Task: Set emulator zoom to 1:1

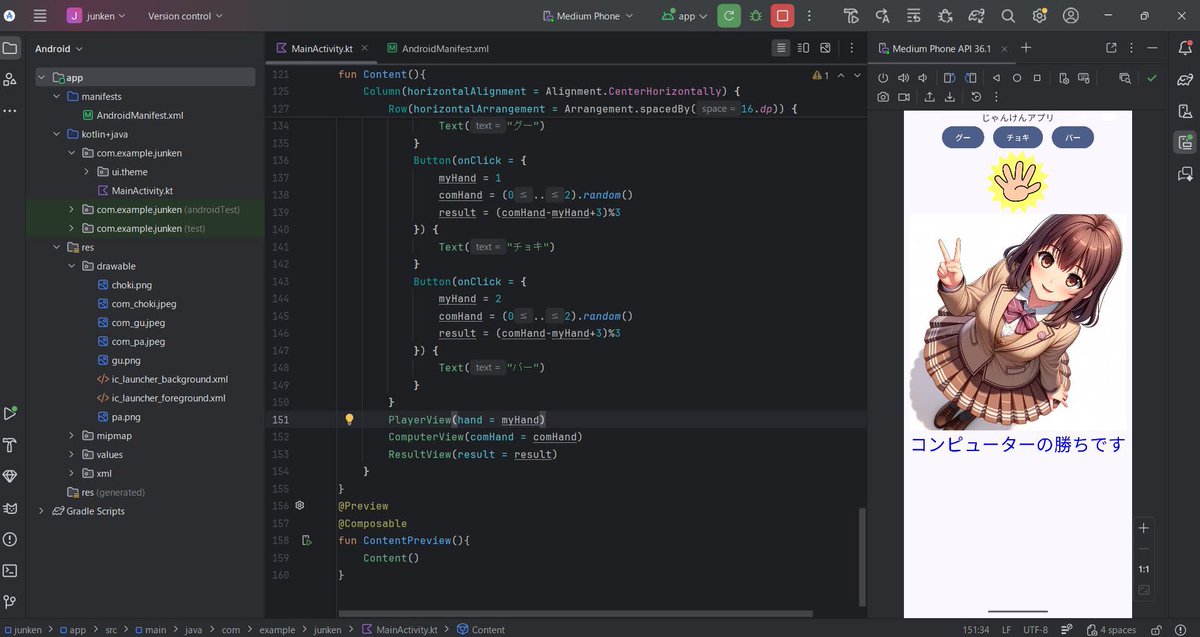Action: (1144, 569)
